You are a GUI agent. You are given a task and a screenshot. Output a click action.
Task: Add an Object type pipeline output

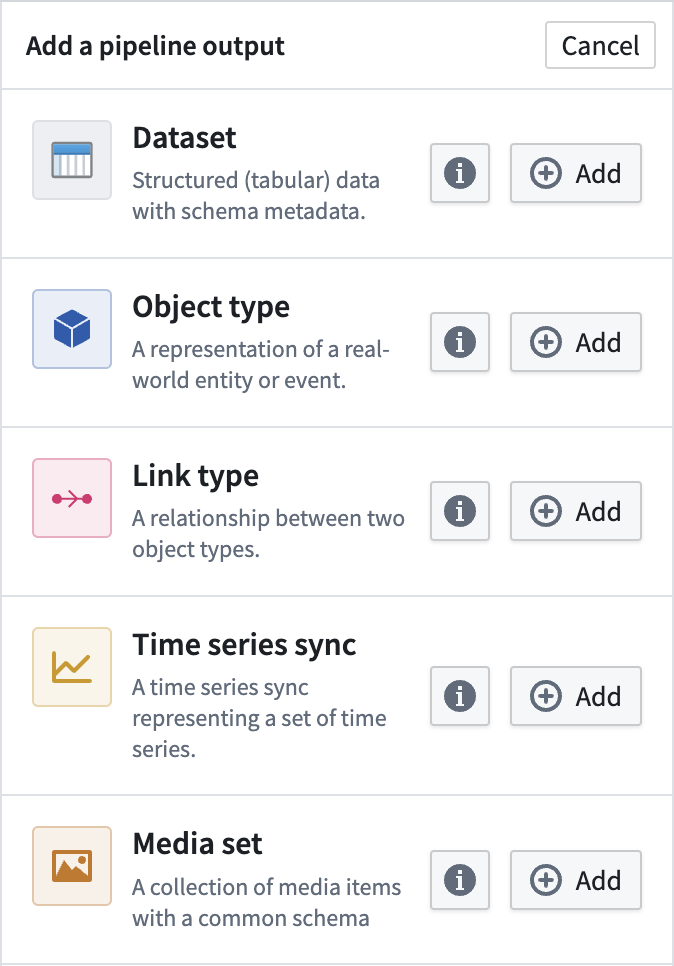576,342
